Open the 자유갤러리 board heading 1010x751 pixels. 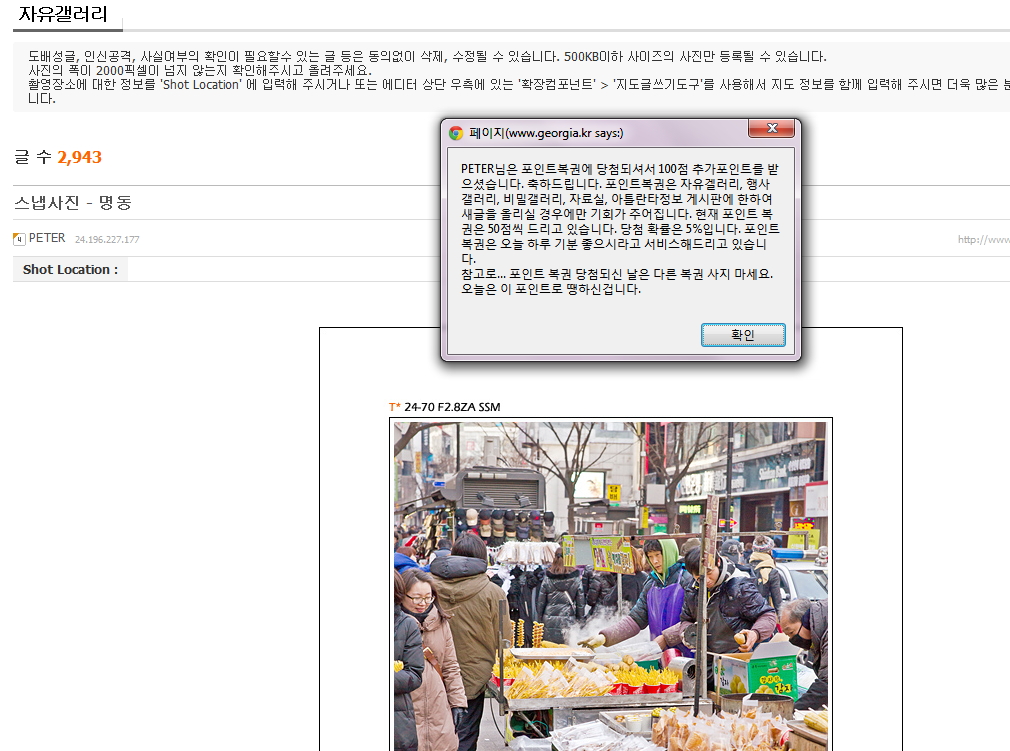(x=63, y=14)
